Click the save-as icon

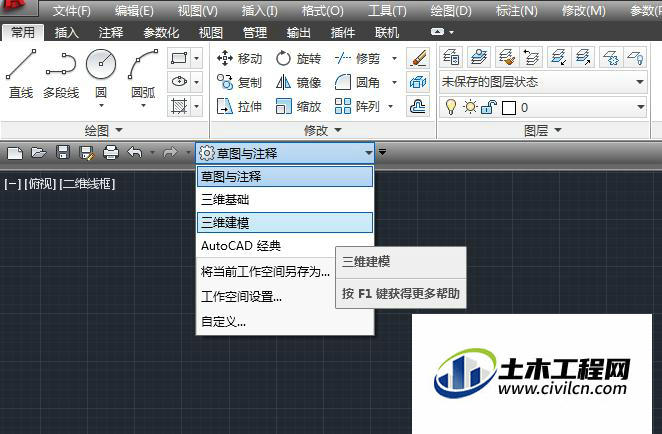point(87,152)
